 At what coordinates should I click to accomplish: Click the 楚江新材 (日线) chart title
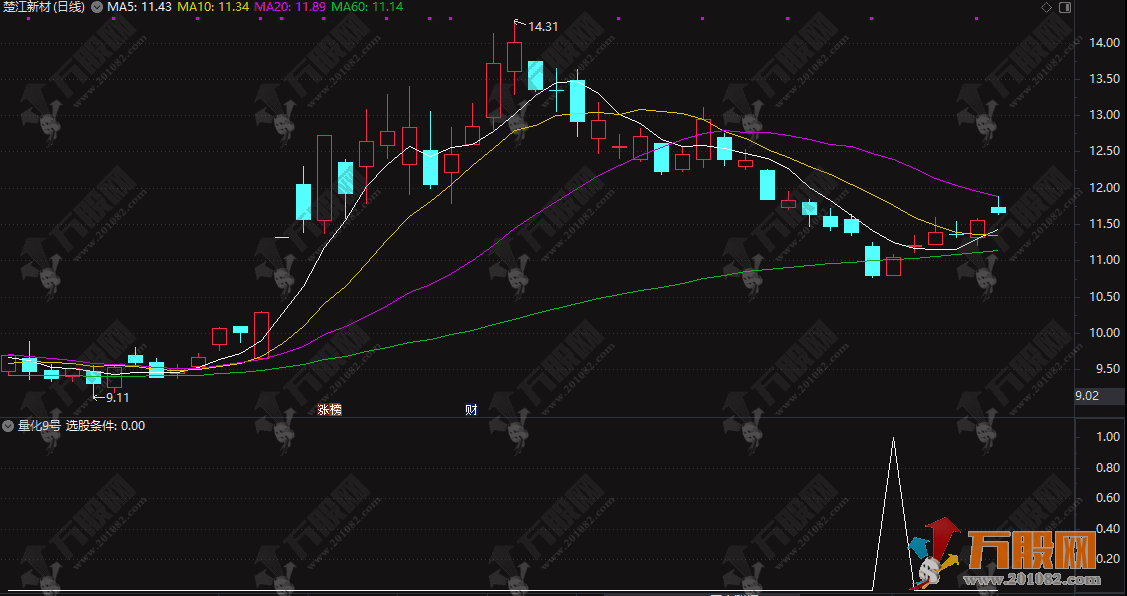[44, 7]
